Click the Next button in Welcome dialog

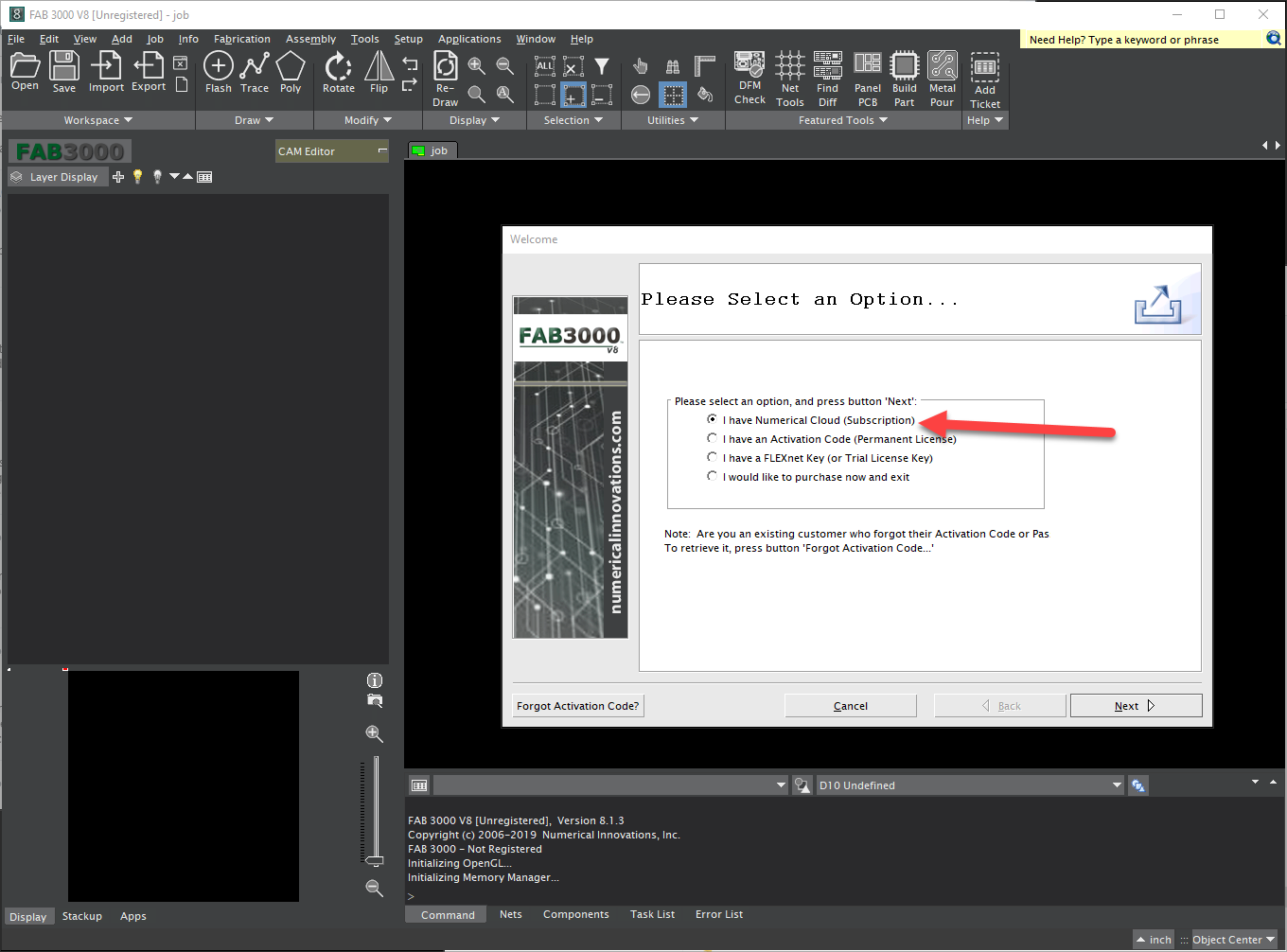pyautogui.click(x=1136, y=706)
